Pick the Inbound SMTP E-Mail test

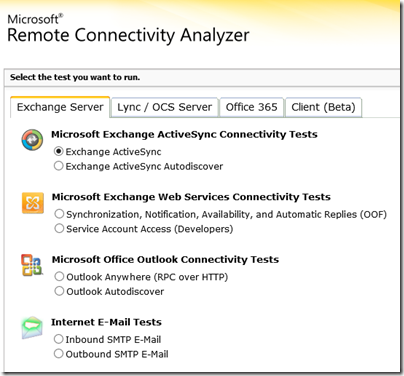(58, 339)
